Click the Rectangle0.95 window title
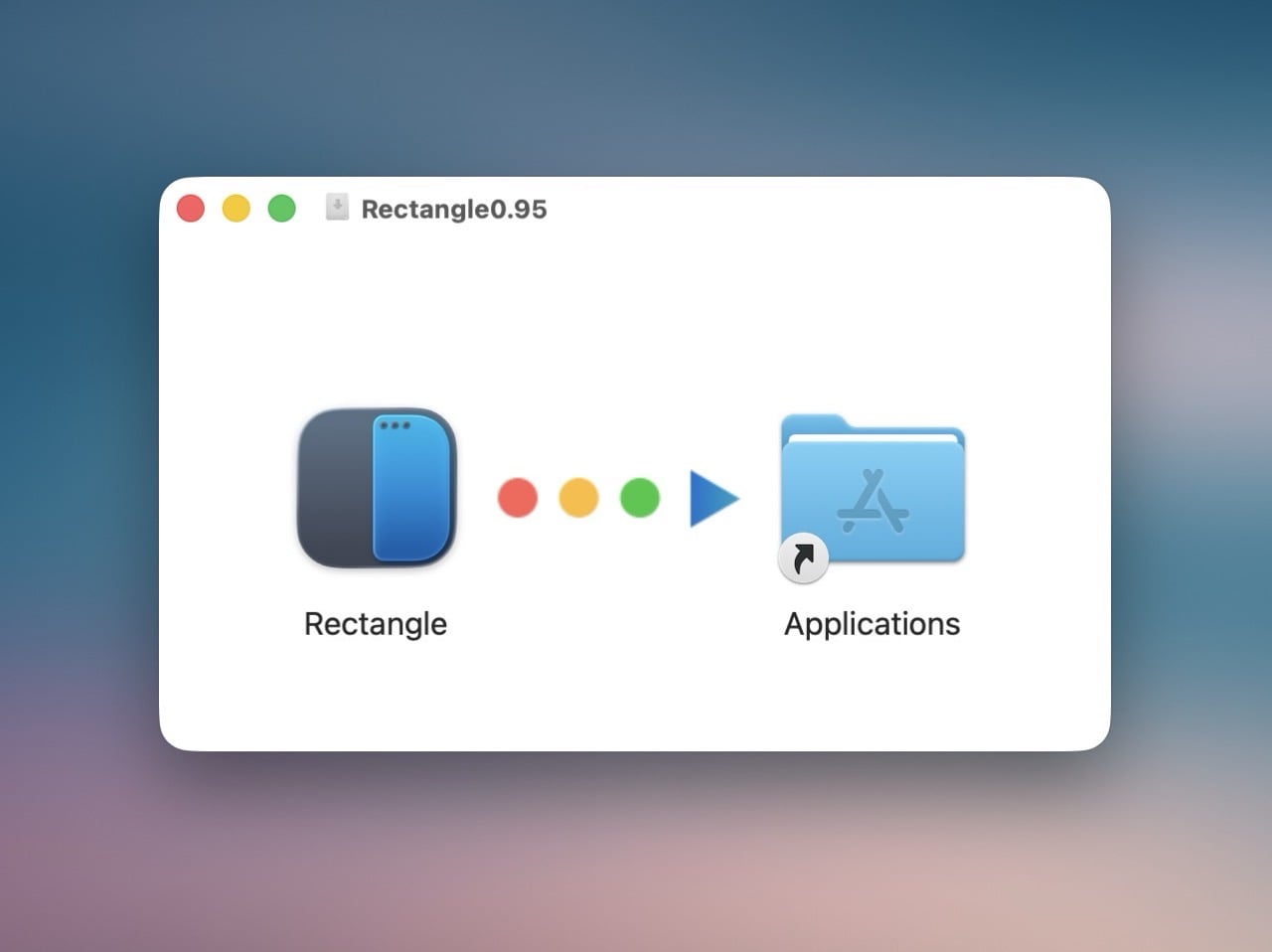This screenshot has height=952, width=1272. pyautogui.click(x=454, y=210)
